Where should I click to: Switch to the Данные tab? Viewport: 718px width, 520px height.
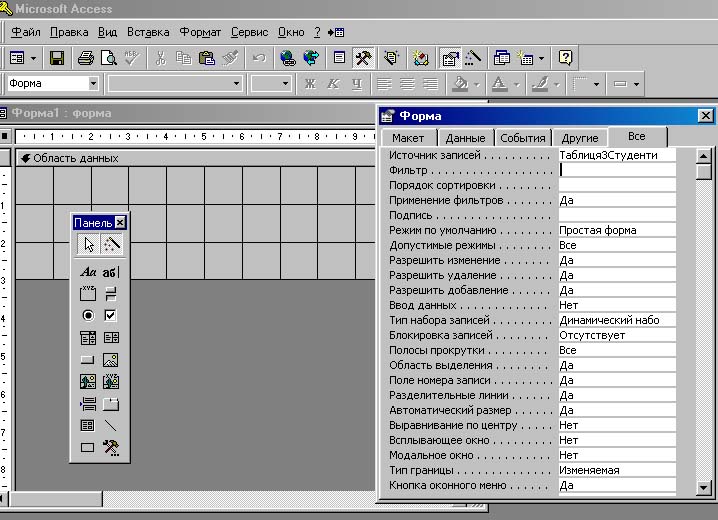465,138
